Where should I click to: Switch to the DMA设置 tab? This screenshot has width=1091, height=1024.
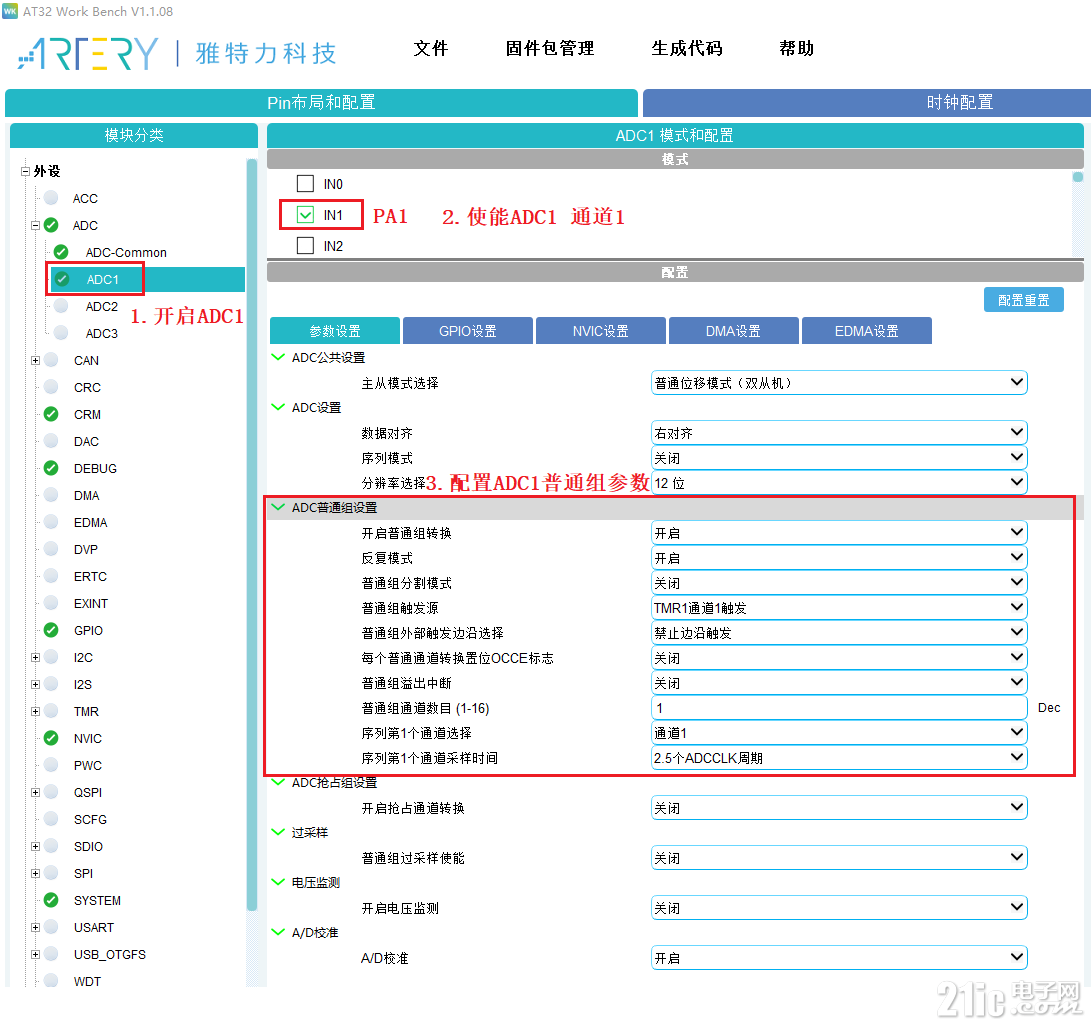[x=733, y=331]
